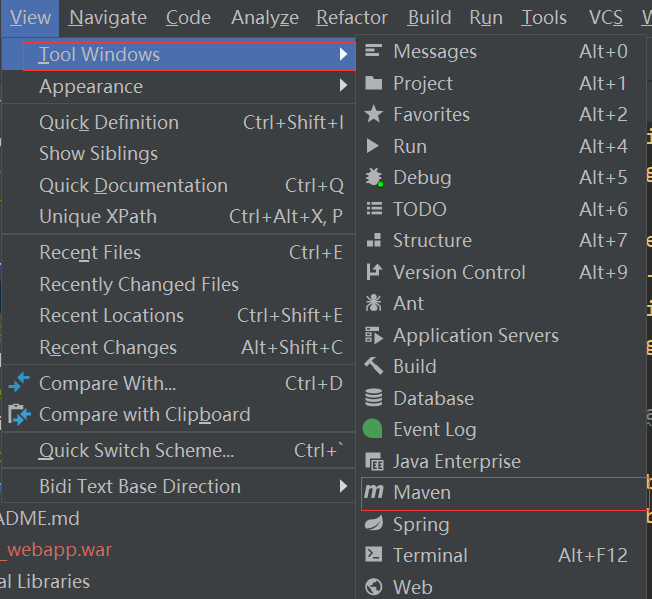
Task: Click the Messages tool window icon
Action: (373, 51)
